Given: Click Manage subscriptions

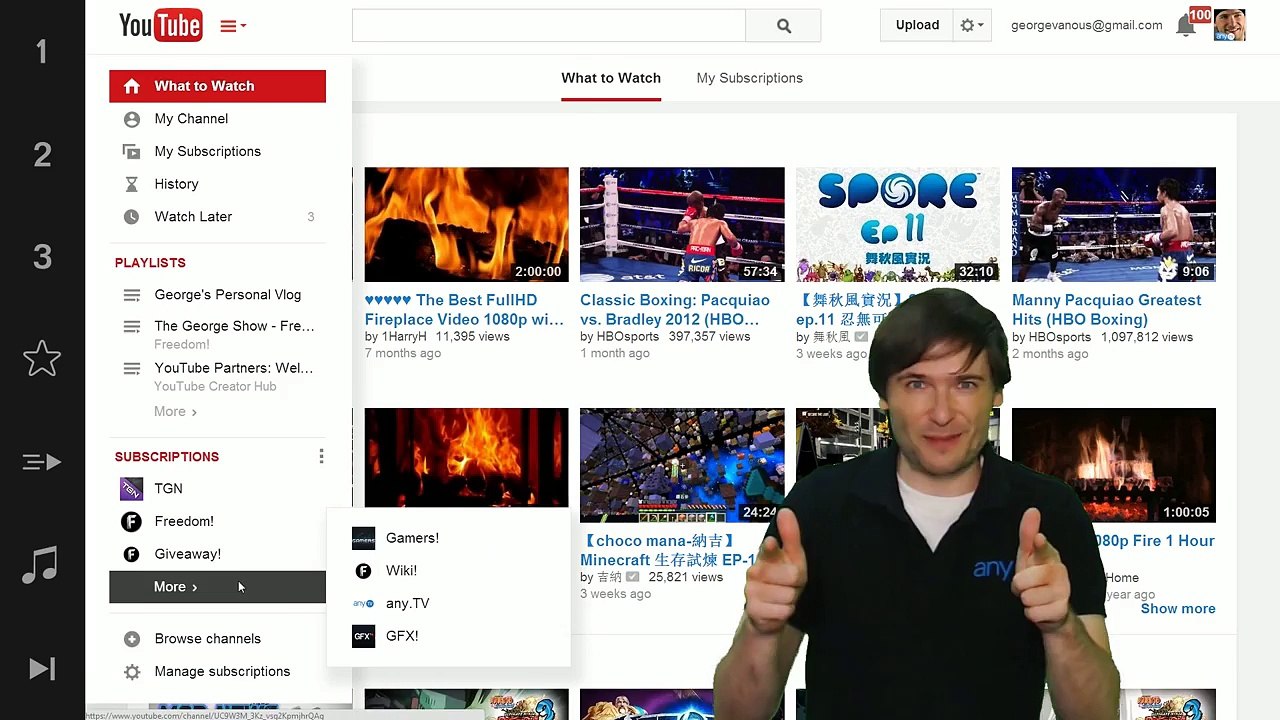Looking at the screenshot, I should tap(222, 672).
